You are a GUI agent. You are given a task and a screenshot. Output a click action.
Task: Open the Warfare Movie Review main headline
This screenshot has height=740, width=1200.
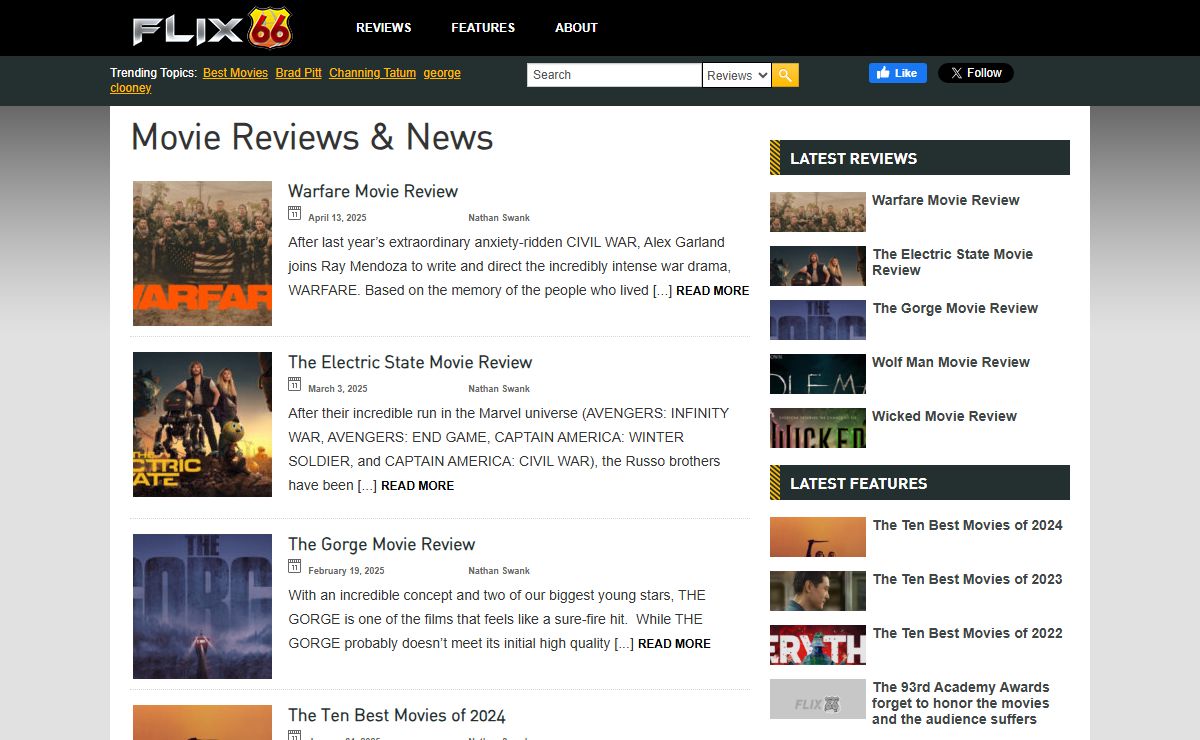pyautogui.click(x=373, y=191)
